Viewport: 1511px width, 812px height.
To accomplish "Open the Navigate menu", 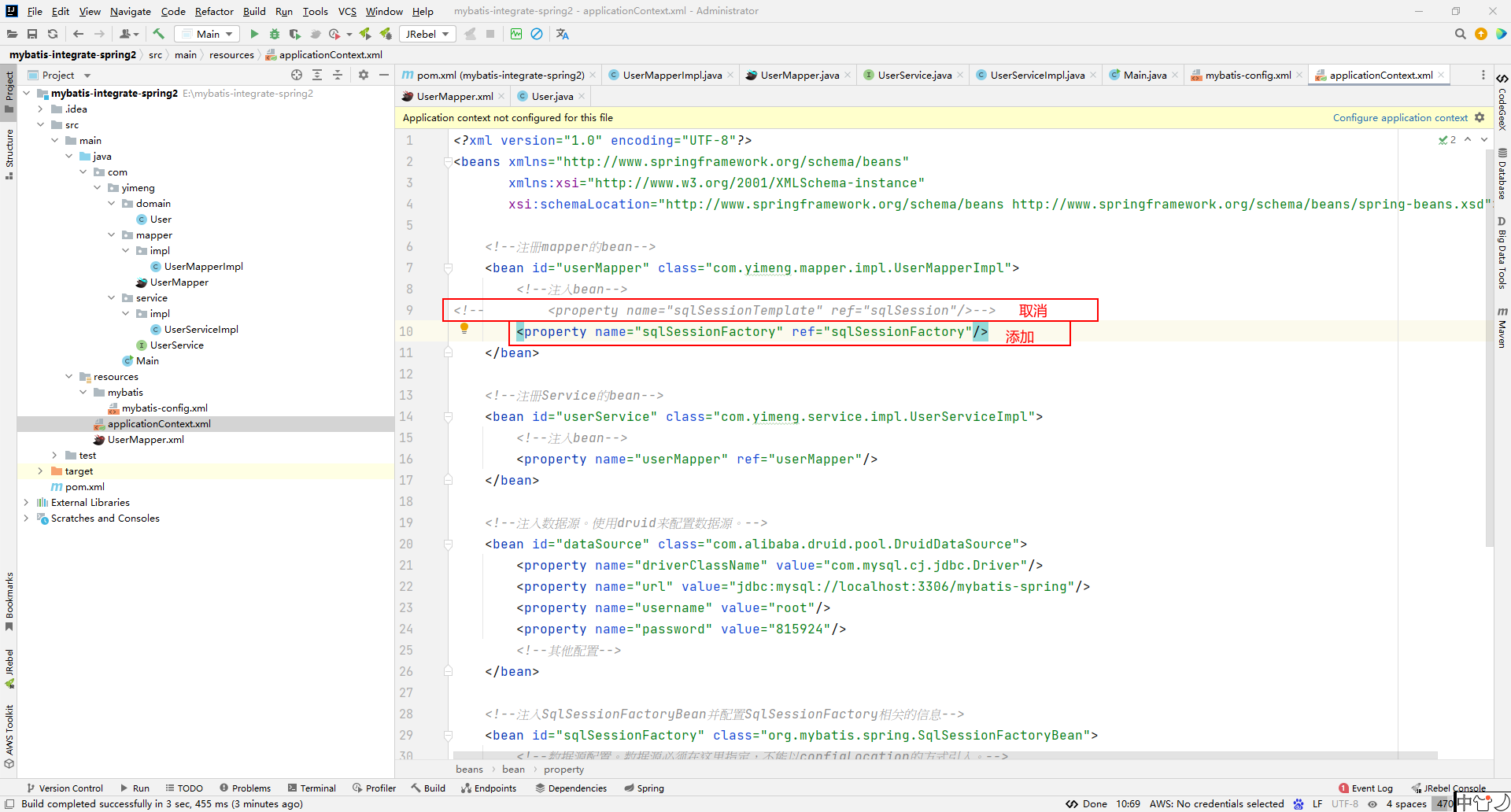I will point(130,11).
